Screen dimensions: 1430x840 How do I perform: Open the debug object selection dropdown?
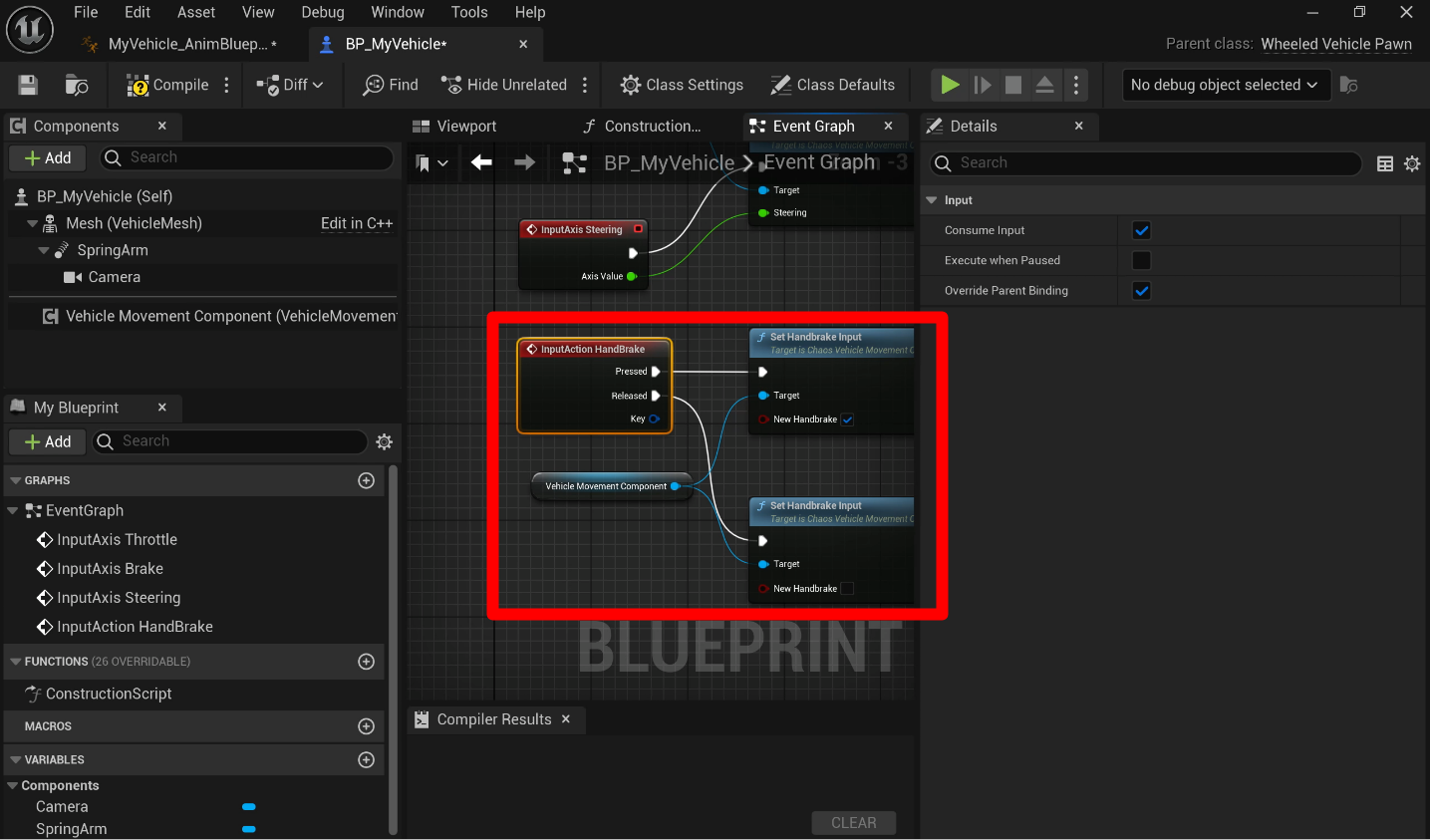pyautogui.click(x=1225, y=85)
